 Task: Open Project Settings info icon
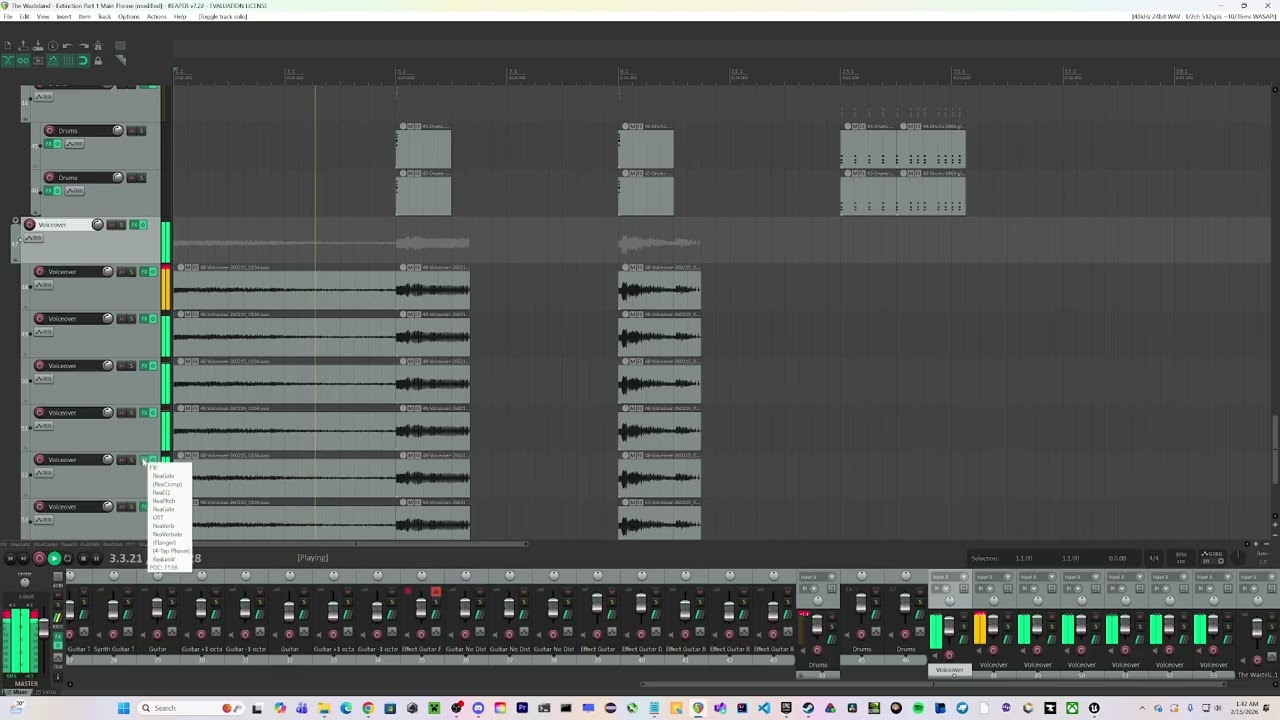click(53, 46)
